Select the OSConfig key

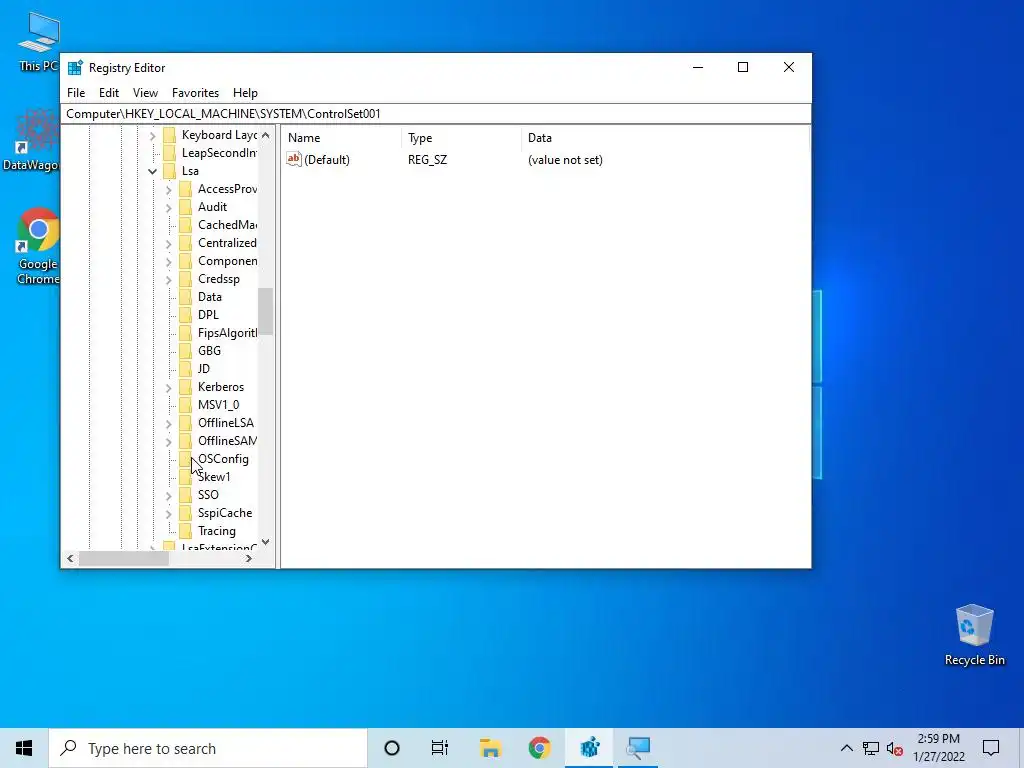[x=223, y=459]
